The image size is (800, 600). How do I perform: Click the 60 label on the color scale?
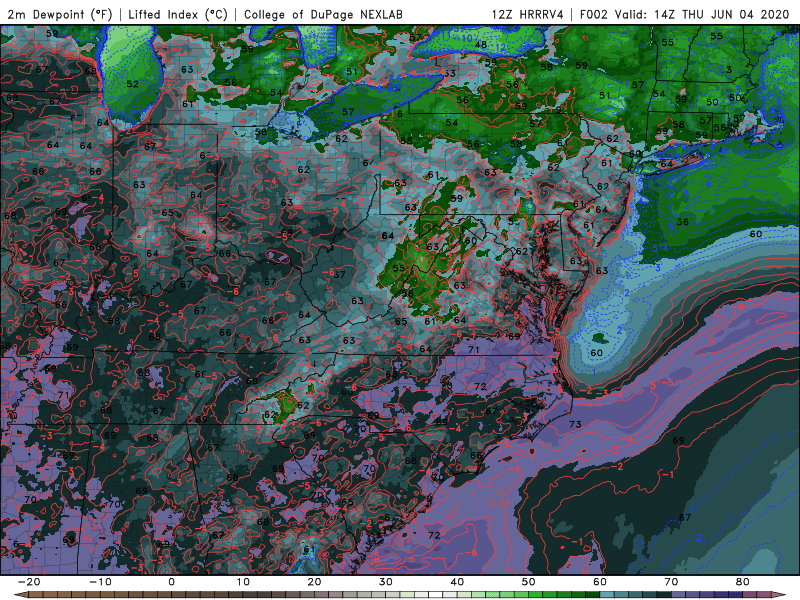pos(600,582)
